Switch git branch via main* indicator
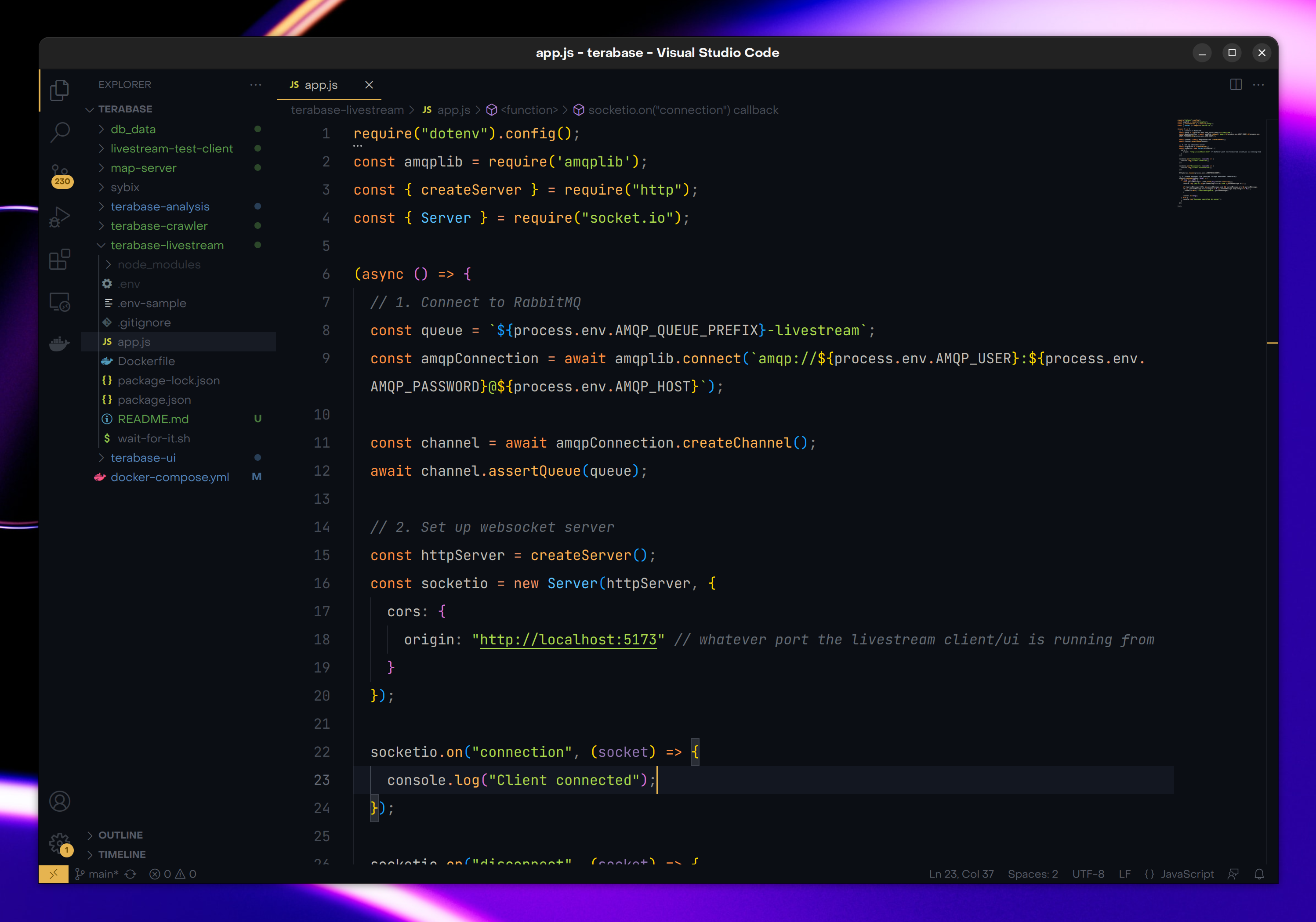Image resolution: width=1316 pixels, height=922 pixels. point(97,874)
